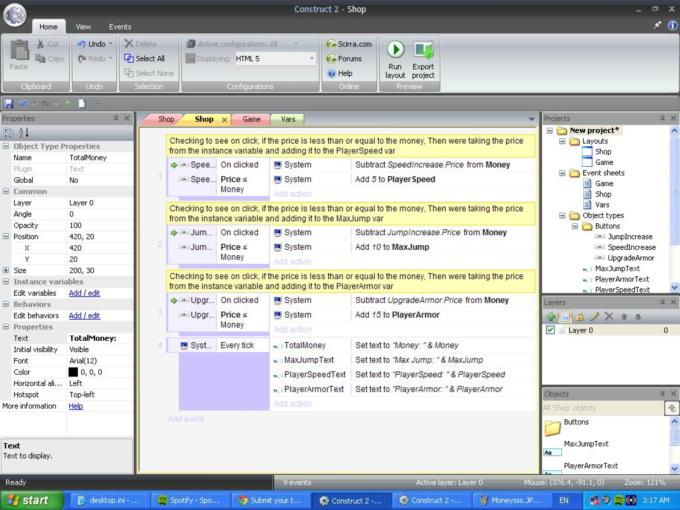680x510 pixels.
Task: Collapse Object Type Properties section
Action: click(x=6, y=146)
